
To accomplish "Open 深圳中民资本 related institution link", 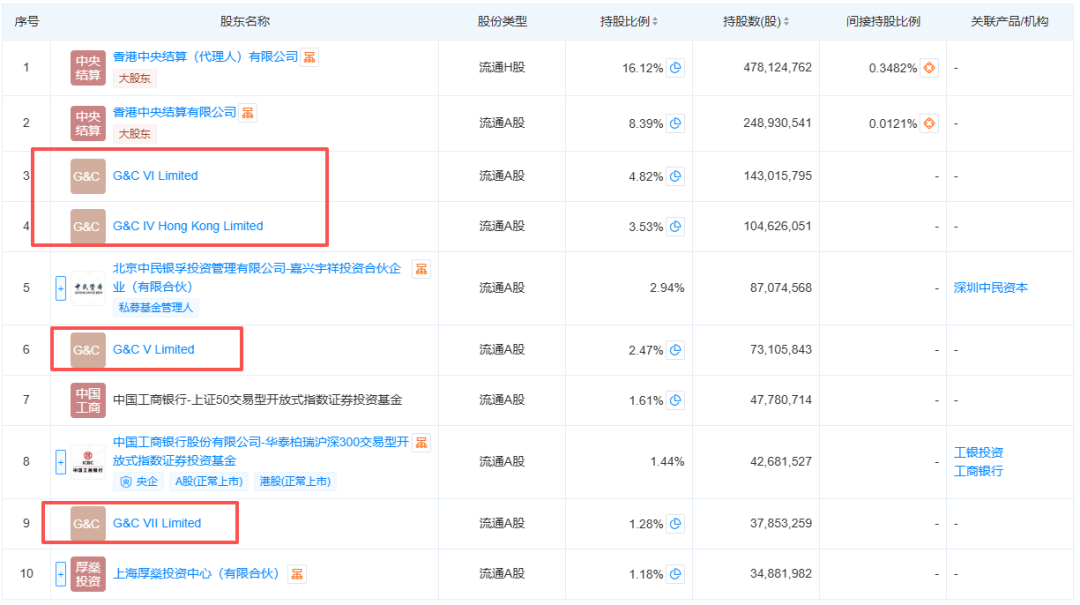I will click(990, 288).
